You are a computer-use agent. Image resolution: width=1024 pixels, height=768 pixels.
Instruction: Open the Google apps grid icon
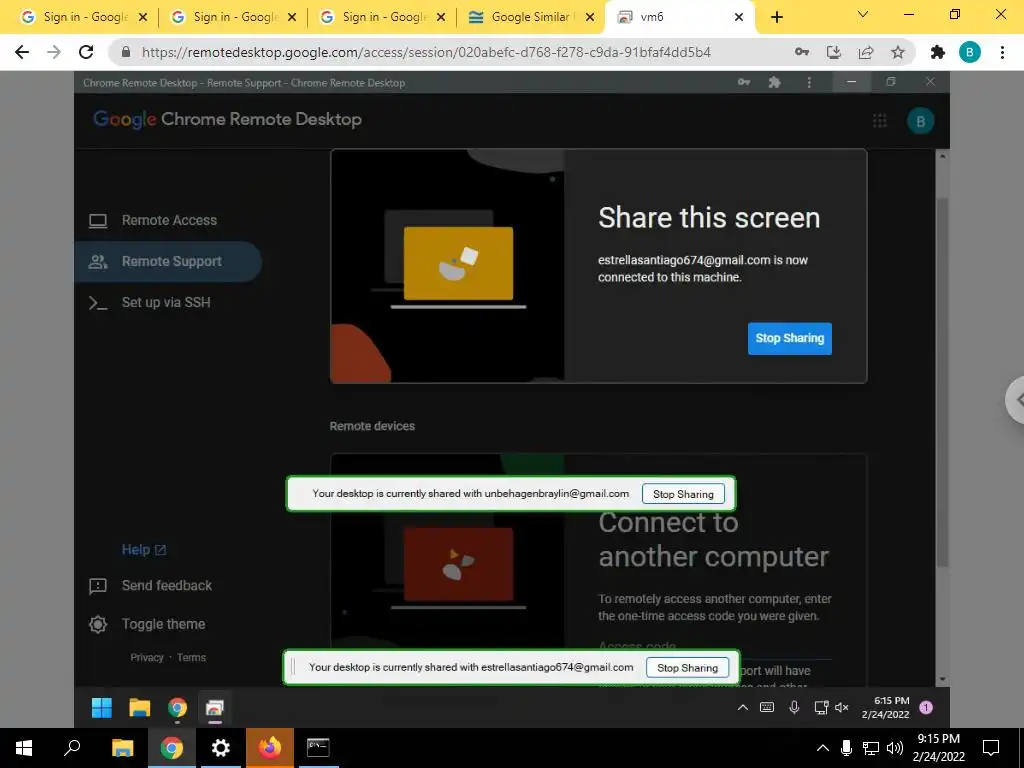[x=880, y=121]
